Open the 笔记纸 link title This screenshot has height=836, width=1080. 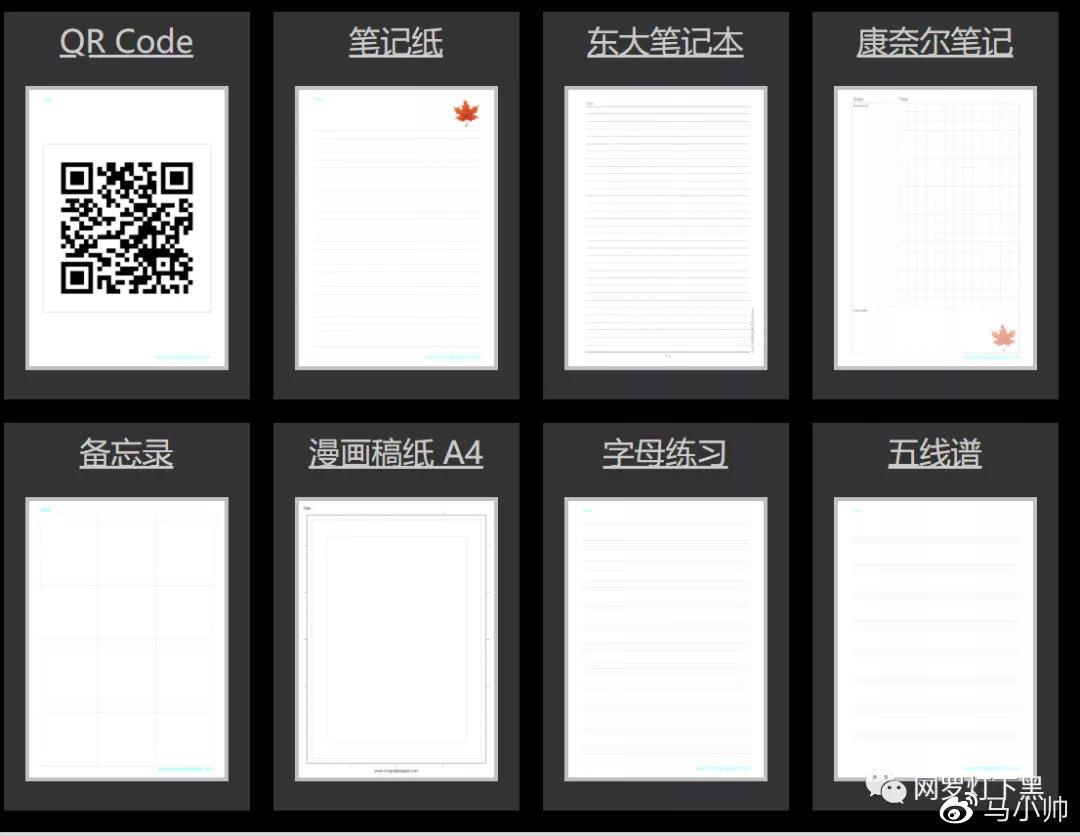click(x=395, y=42)
